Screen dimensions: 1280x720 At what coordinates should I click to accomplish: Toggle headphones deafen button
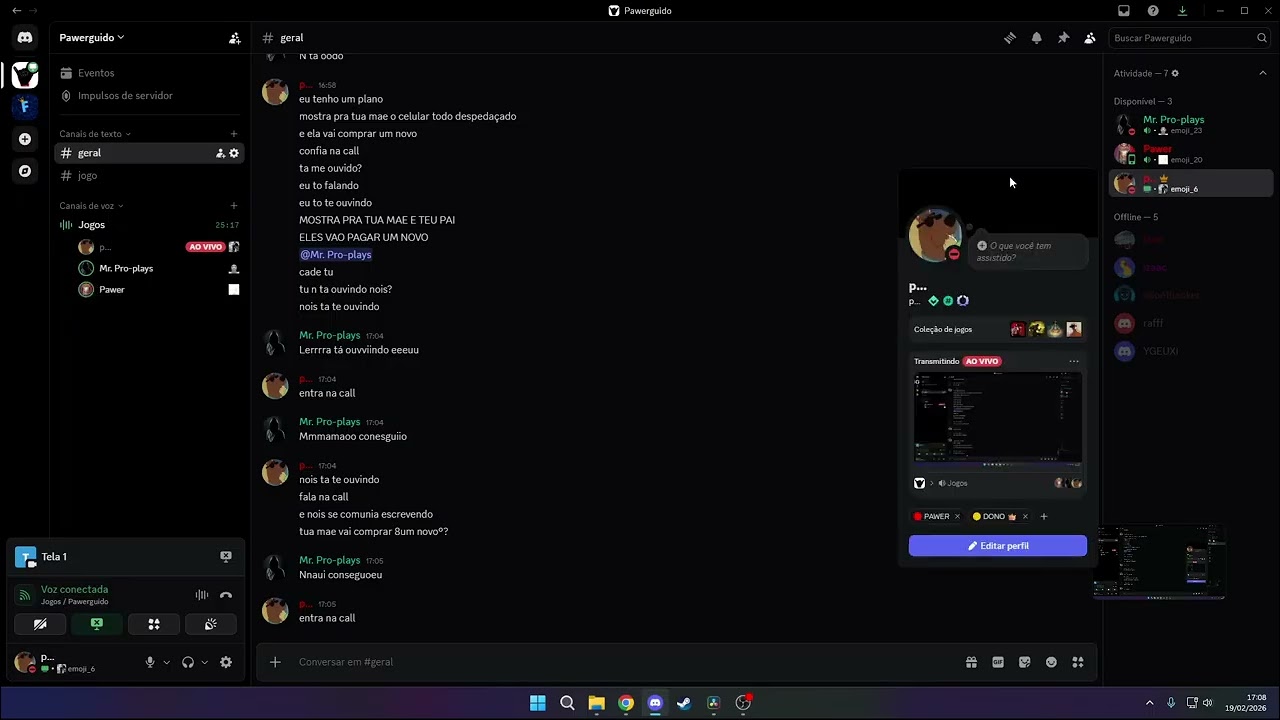(188, 662)
